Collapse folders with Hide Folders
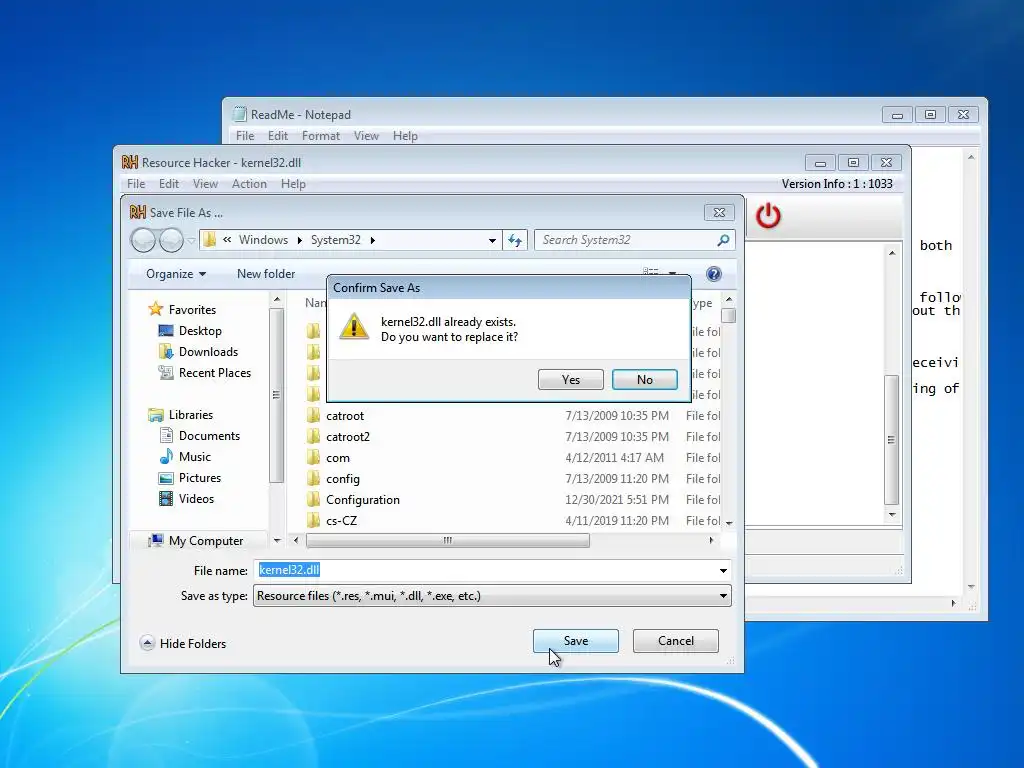The width and height of the screenshot is (1024, 768). point(184,643)
